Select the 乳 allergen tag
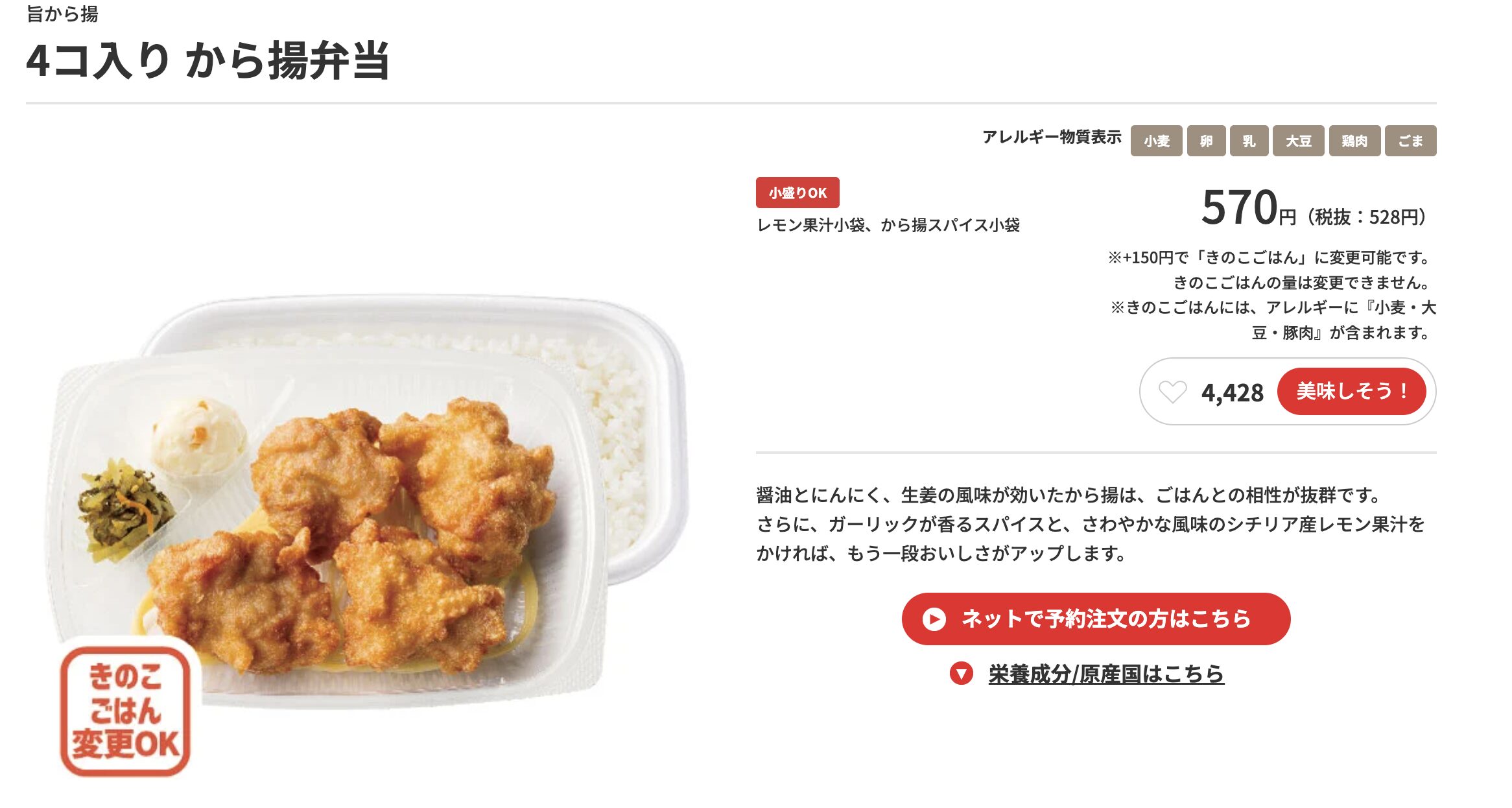 (1249, 141)
